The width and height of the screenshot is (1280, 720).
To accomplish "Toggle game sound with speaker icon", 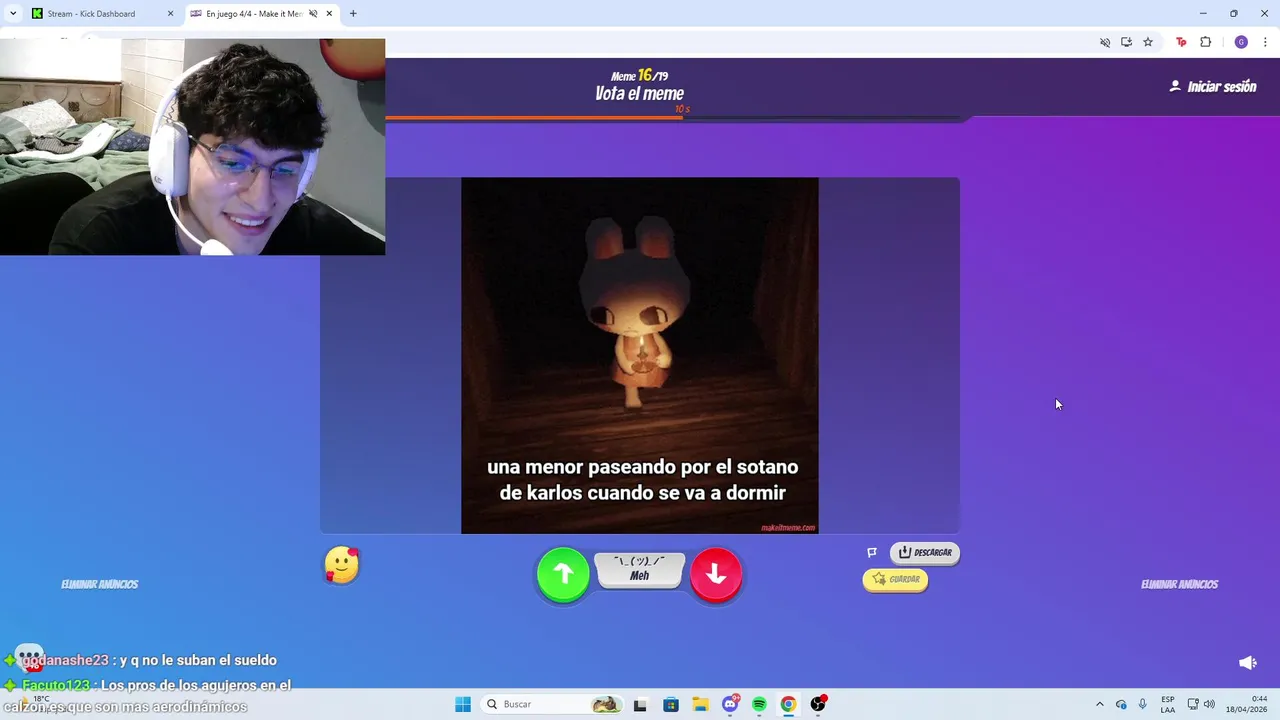I will tap(1248, 663).
